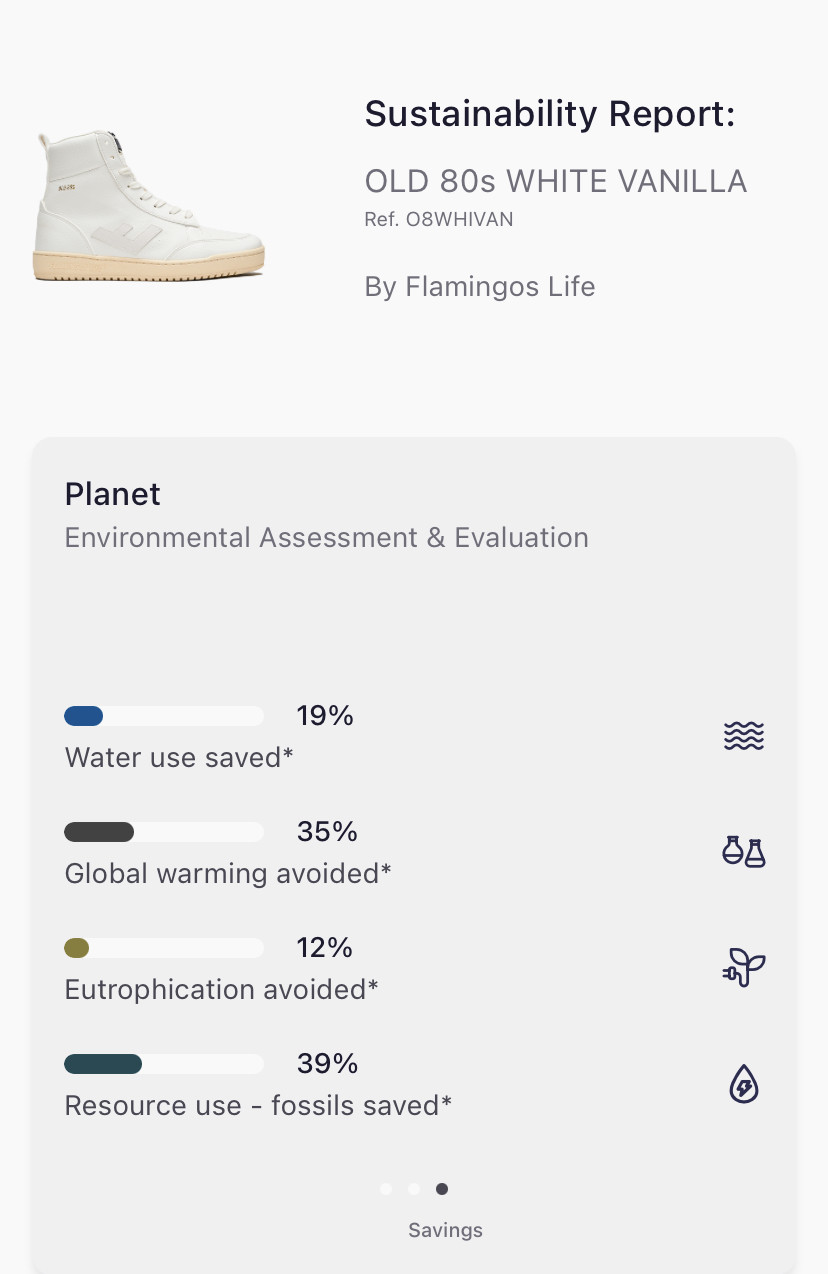Click the Global warming avoided* label
Image resolution: width=828 pixels, height=1274 pixels.
[x=228, y=873]
